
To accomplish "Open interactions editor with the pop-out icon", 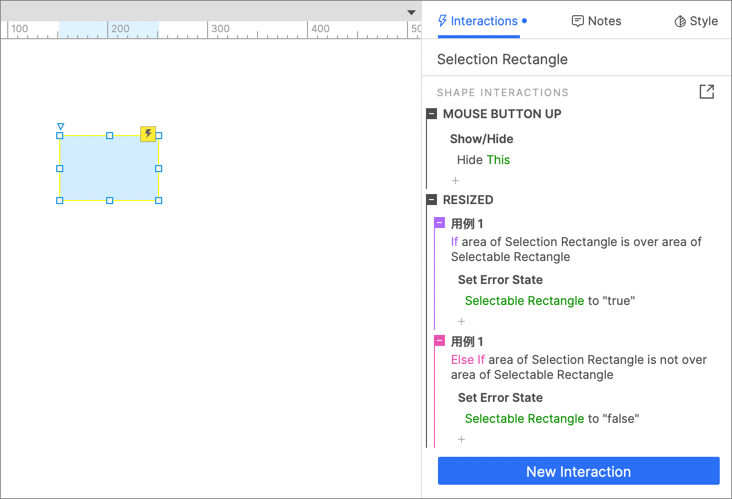I will (706, 92).
